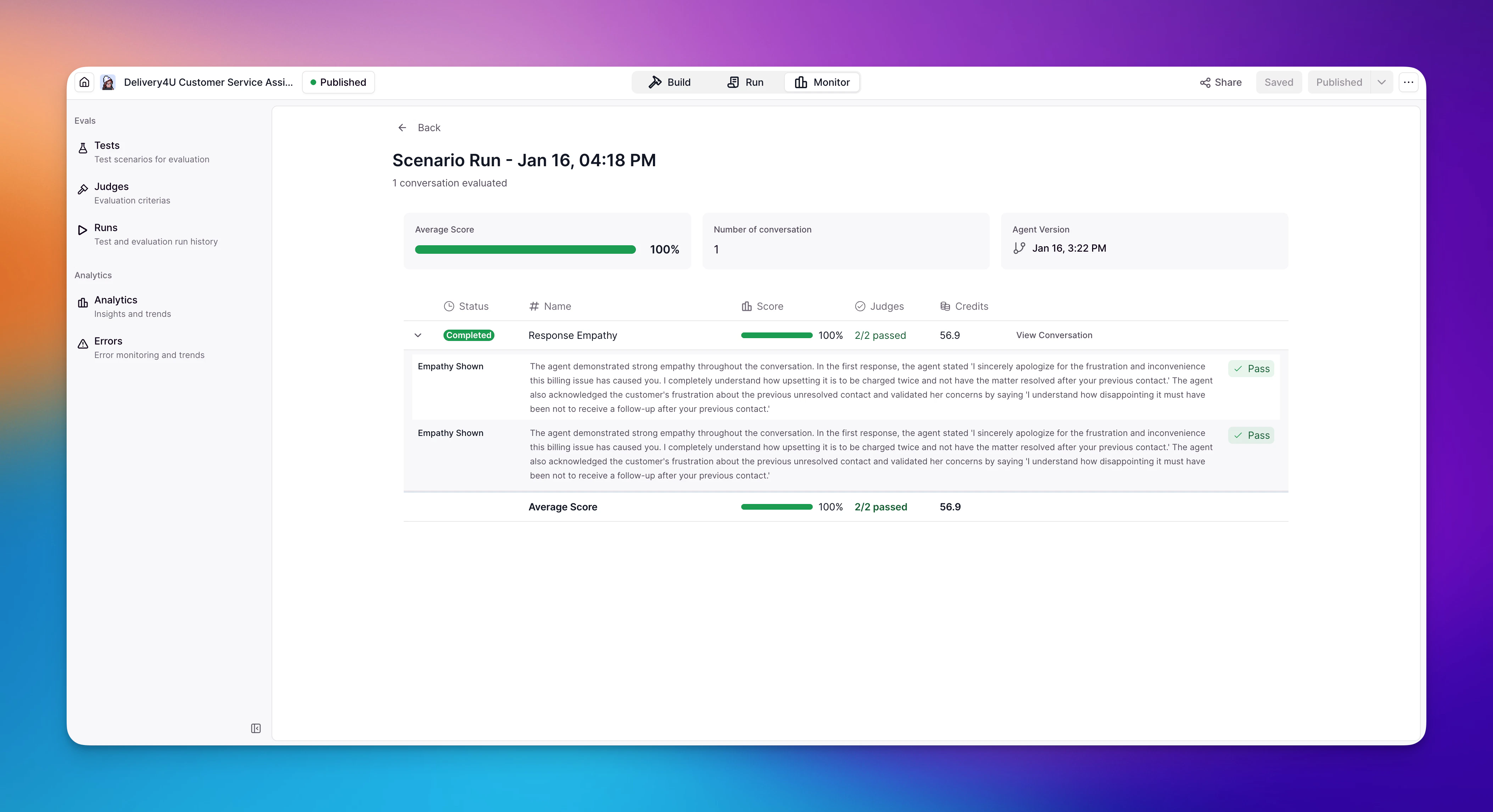Image resolution: width=1493 pixels, height=812 pixels.
Task: Collapse sidebar with panel toggle icon
Action: 256,728
